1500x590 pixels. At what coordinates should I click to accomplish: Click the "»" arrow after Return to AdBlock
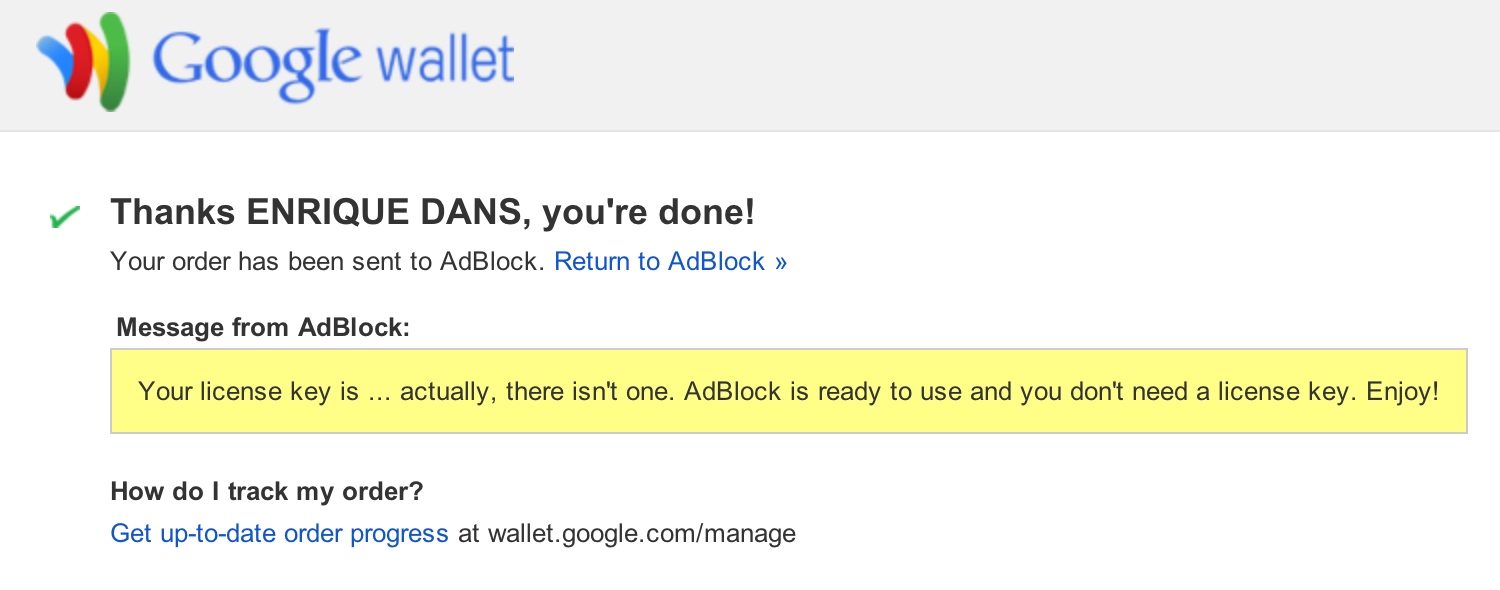780,262
